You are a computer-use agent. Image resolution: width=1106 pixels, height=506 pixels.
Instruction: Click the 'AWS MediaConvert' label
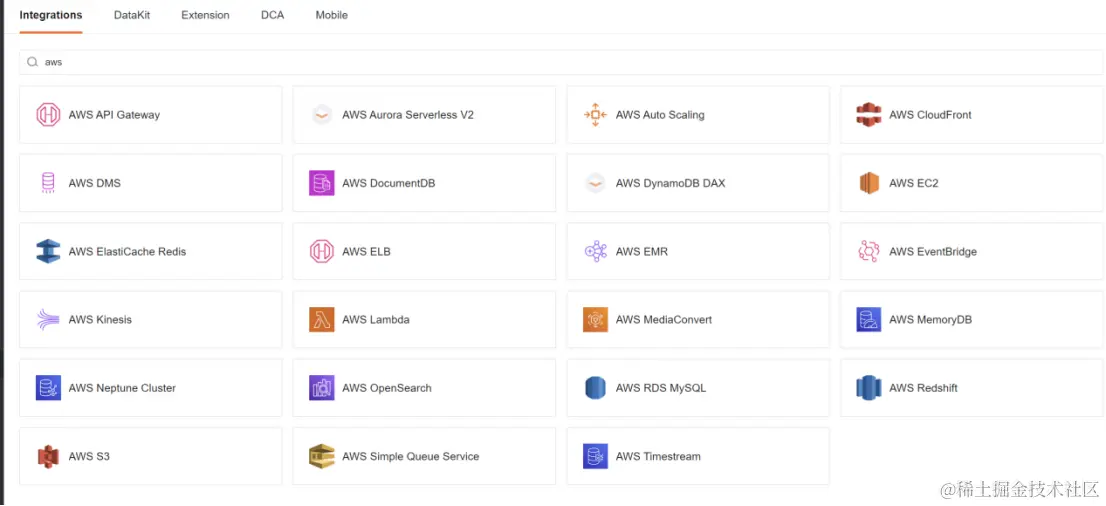(x=664, y=320)
